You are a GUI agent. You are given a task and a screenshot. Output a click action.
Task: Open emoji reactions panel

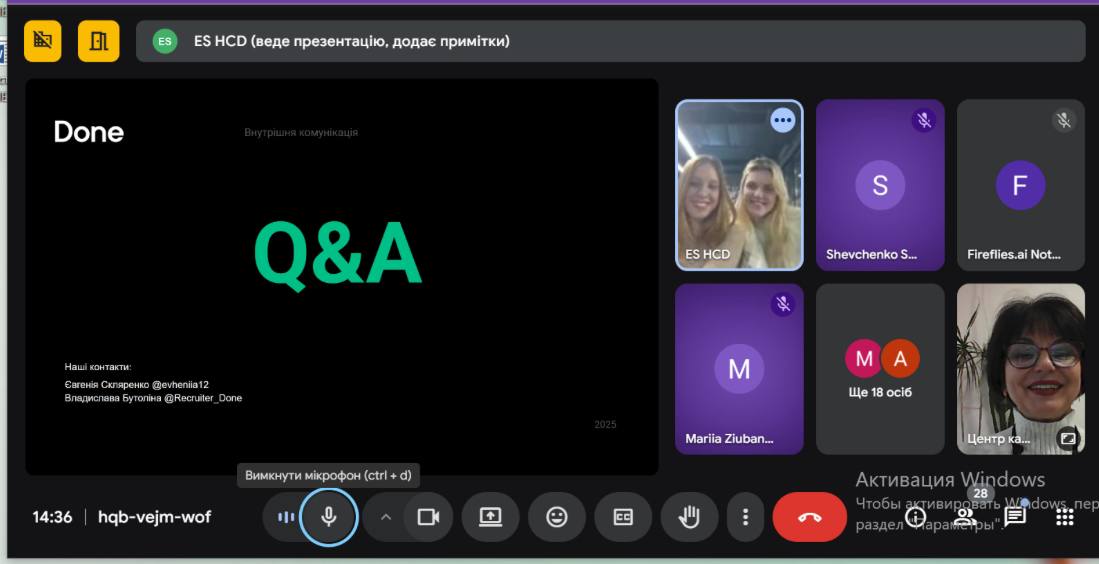point(557,517)
